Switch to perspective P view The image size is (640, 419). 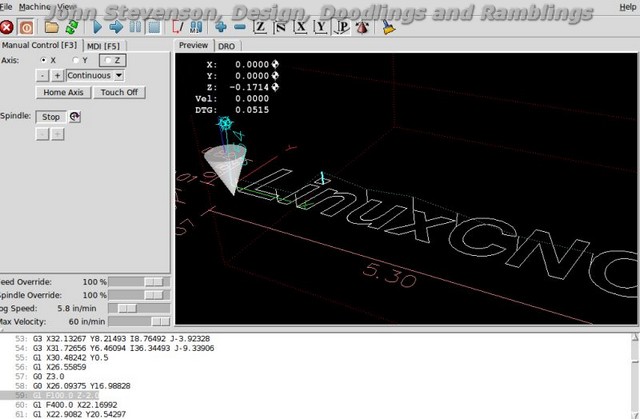[342, 27]
